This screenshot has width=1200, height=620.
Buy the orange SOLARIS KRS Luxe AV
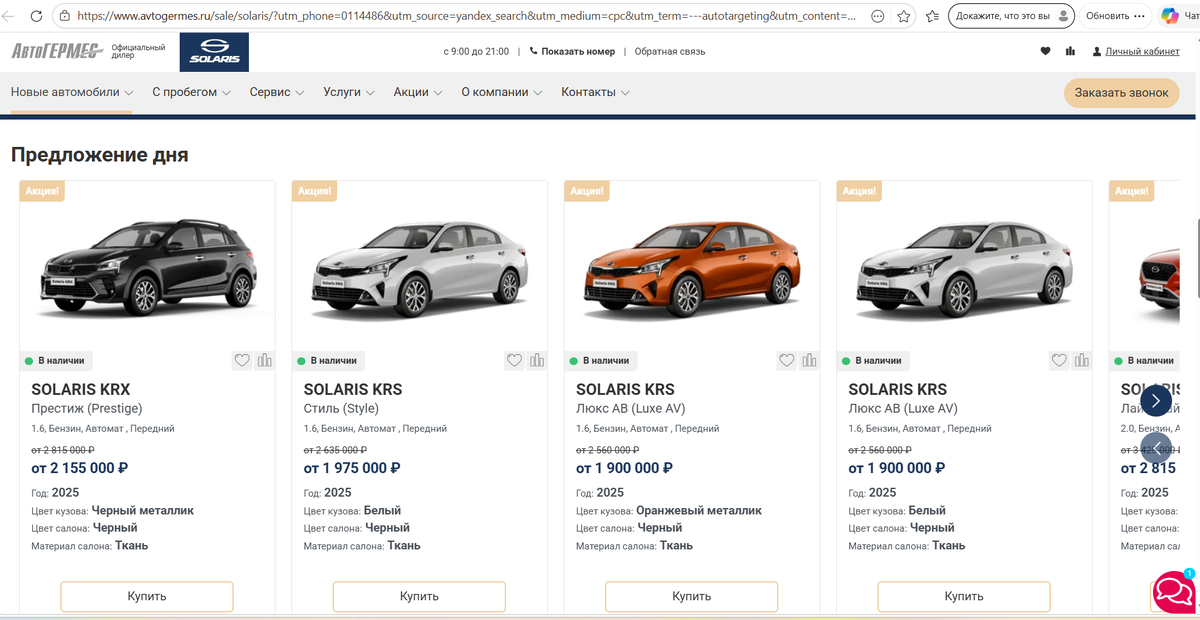tap(692, 596)
